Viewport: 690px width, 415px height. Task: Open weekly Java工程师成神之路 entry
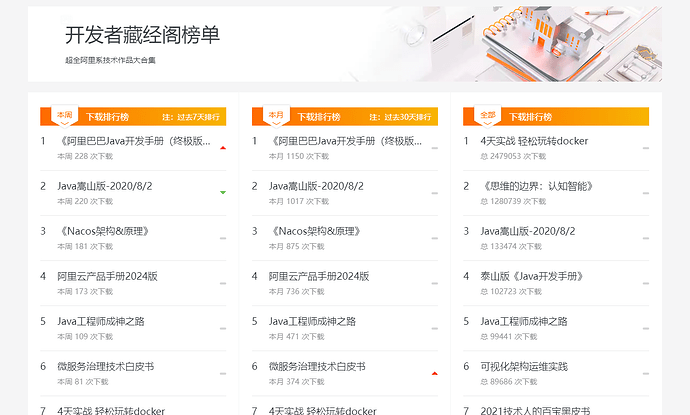(101, 322)
